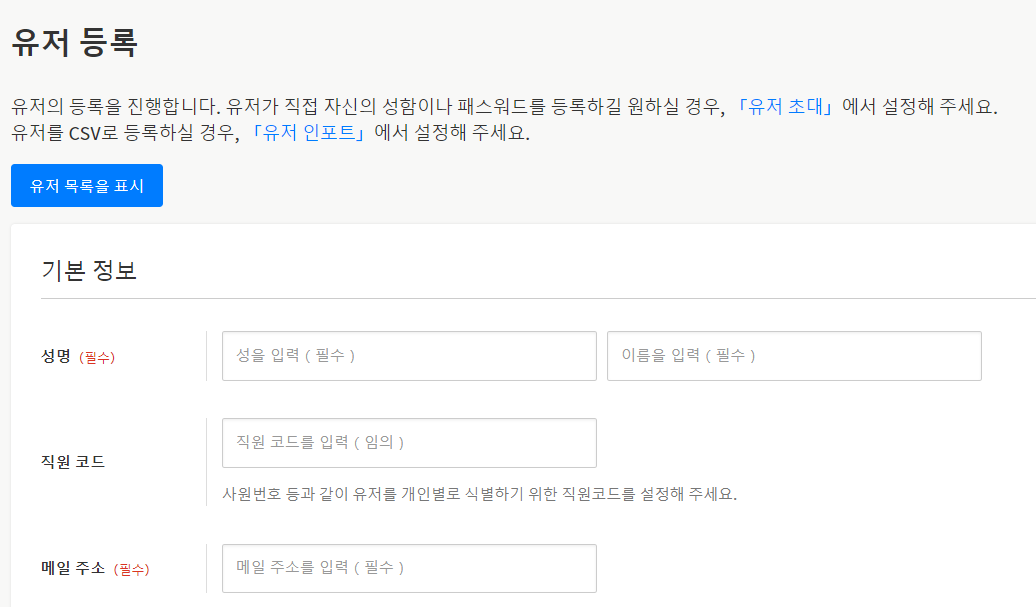
Task: Click the 유저 등록 page heading
Action: (74, 43)
